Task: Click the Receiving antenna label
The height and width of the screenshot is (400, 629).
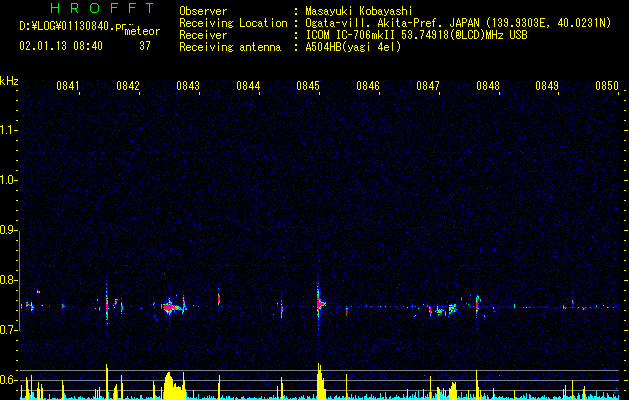Action: [x=230, y=47]
